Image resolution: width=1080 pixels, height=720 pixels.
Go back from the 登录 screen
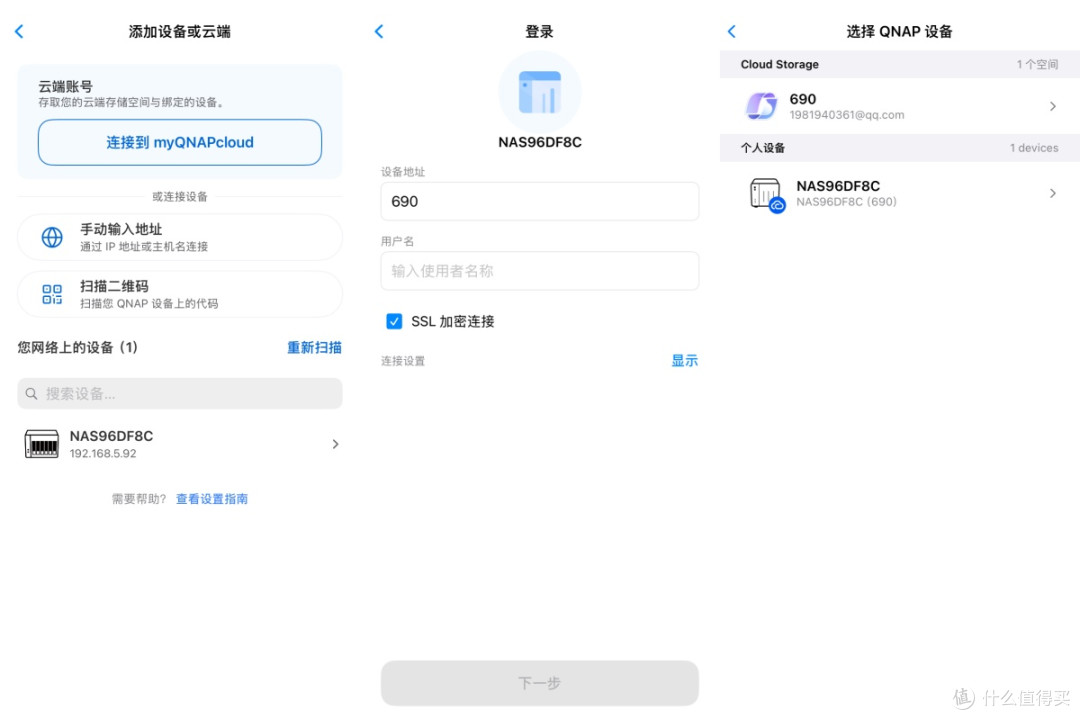[379, 31]
